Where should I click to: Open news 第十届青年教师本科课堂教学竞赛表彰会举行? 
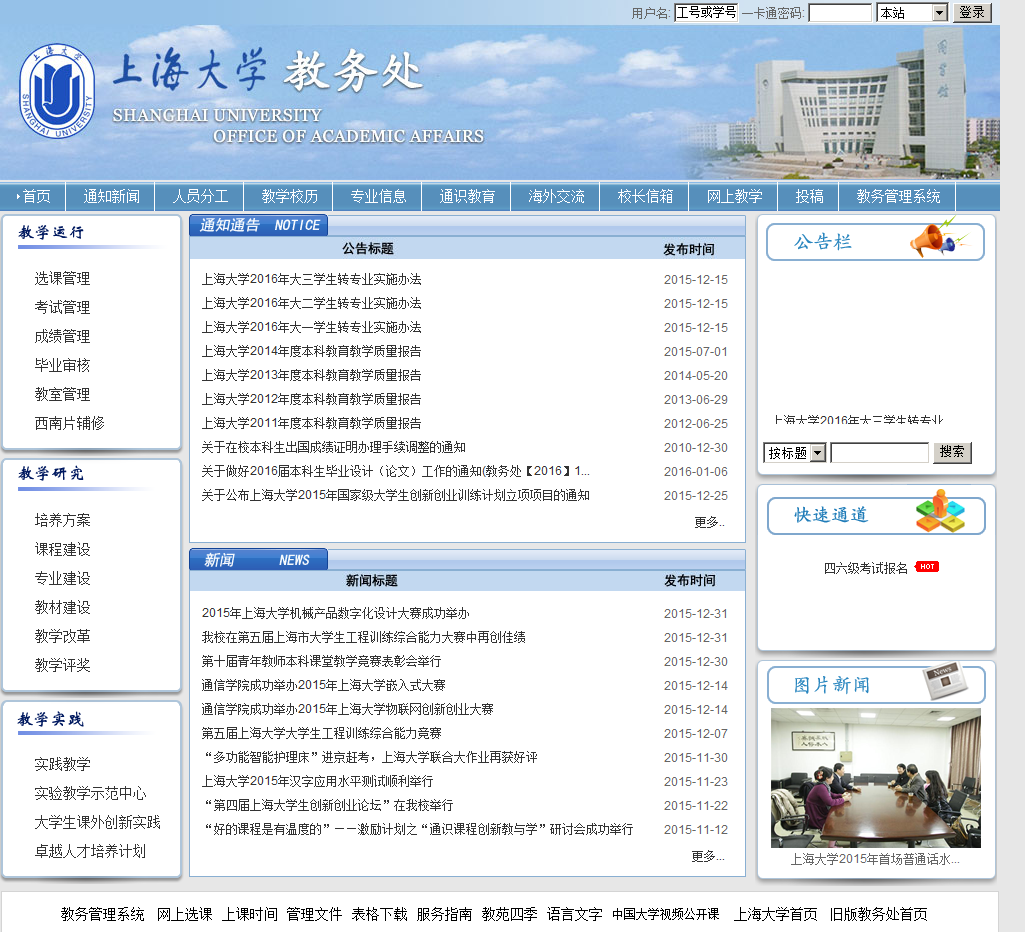(322, 661)
